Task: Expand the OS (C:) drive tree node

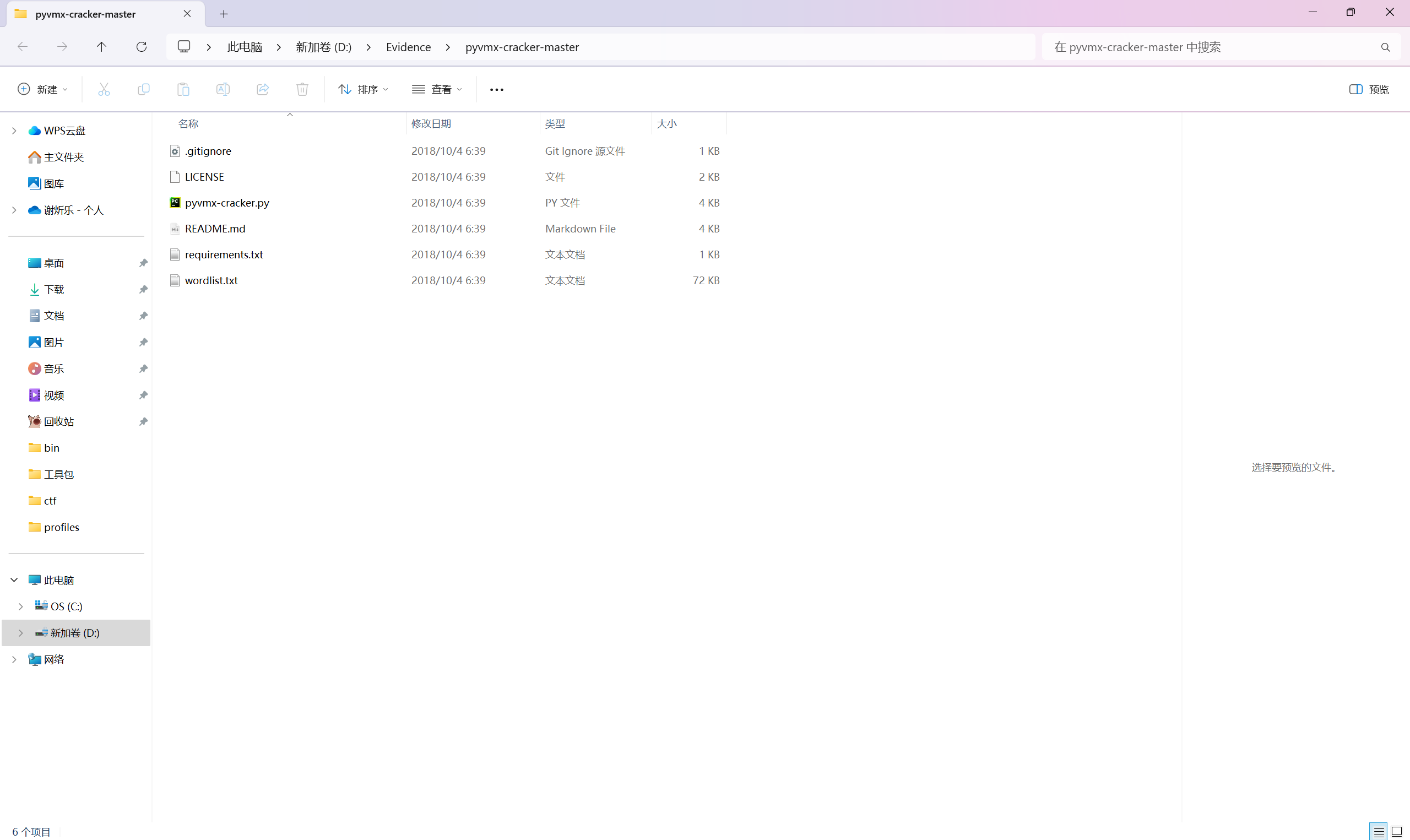Action: (x=21, y=606)
